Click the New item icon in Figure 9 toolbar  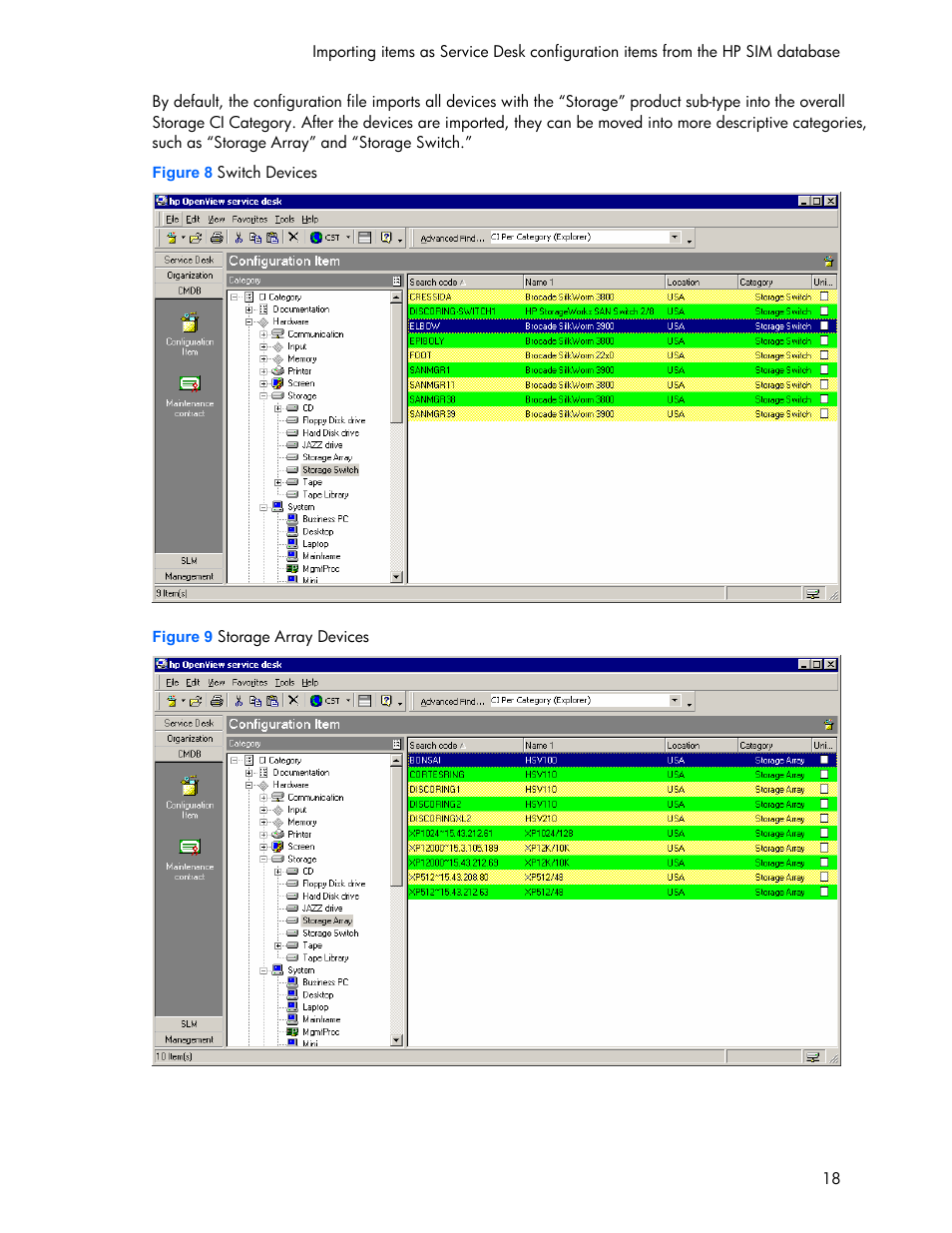(x=172, y=701)
